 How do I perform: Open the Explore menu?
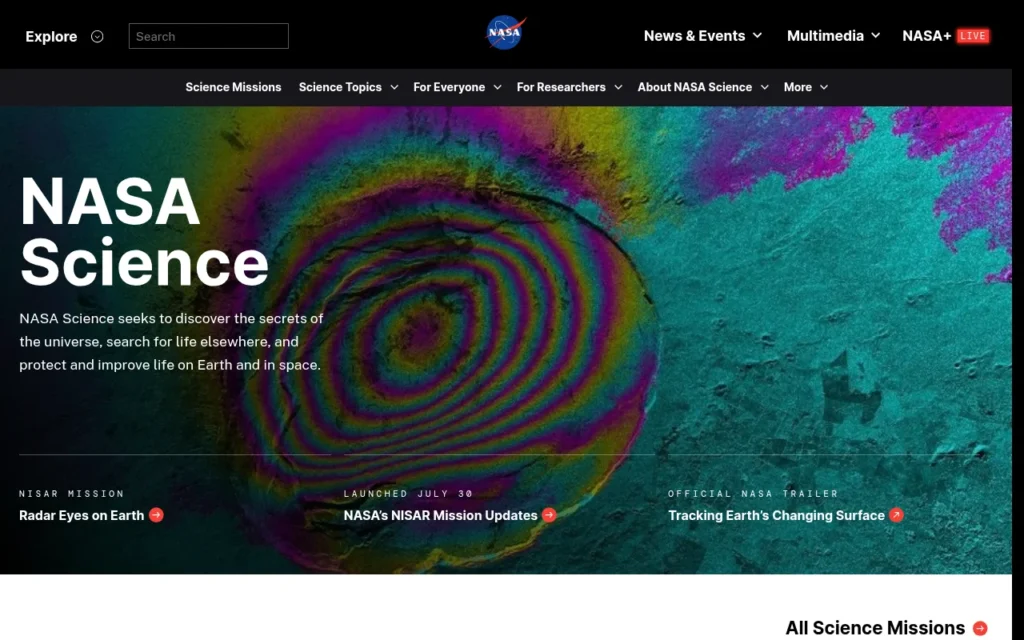[x=51, y=37]
